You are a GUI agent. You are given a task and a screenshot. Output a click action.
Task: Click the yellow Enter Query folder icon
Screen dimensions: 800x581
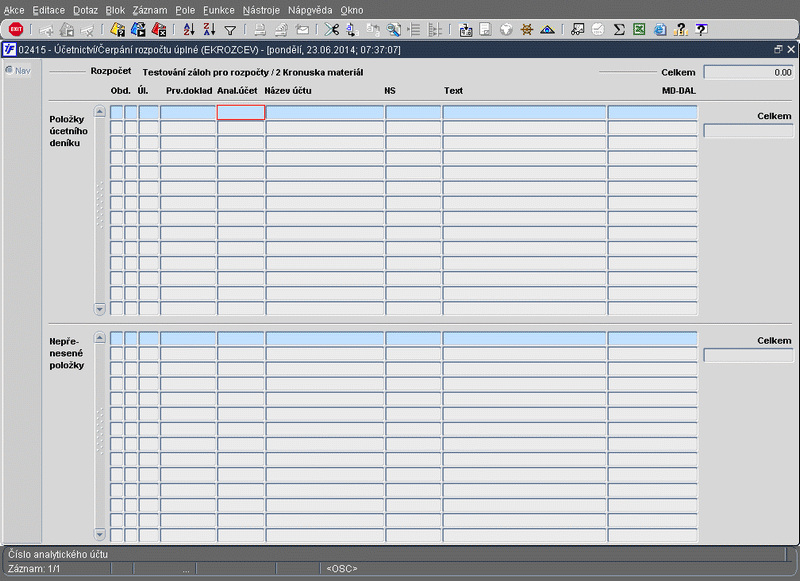(118, 30)
